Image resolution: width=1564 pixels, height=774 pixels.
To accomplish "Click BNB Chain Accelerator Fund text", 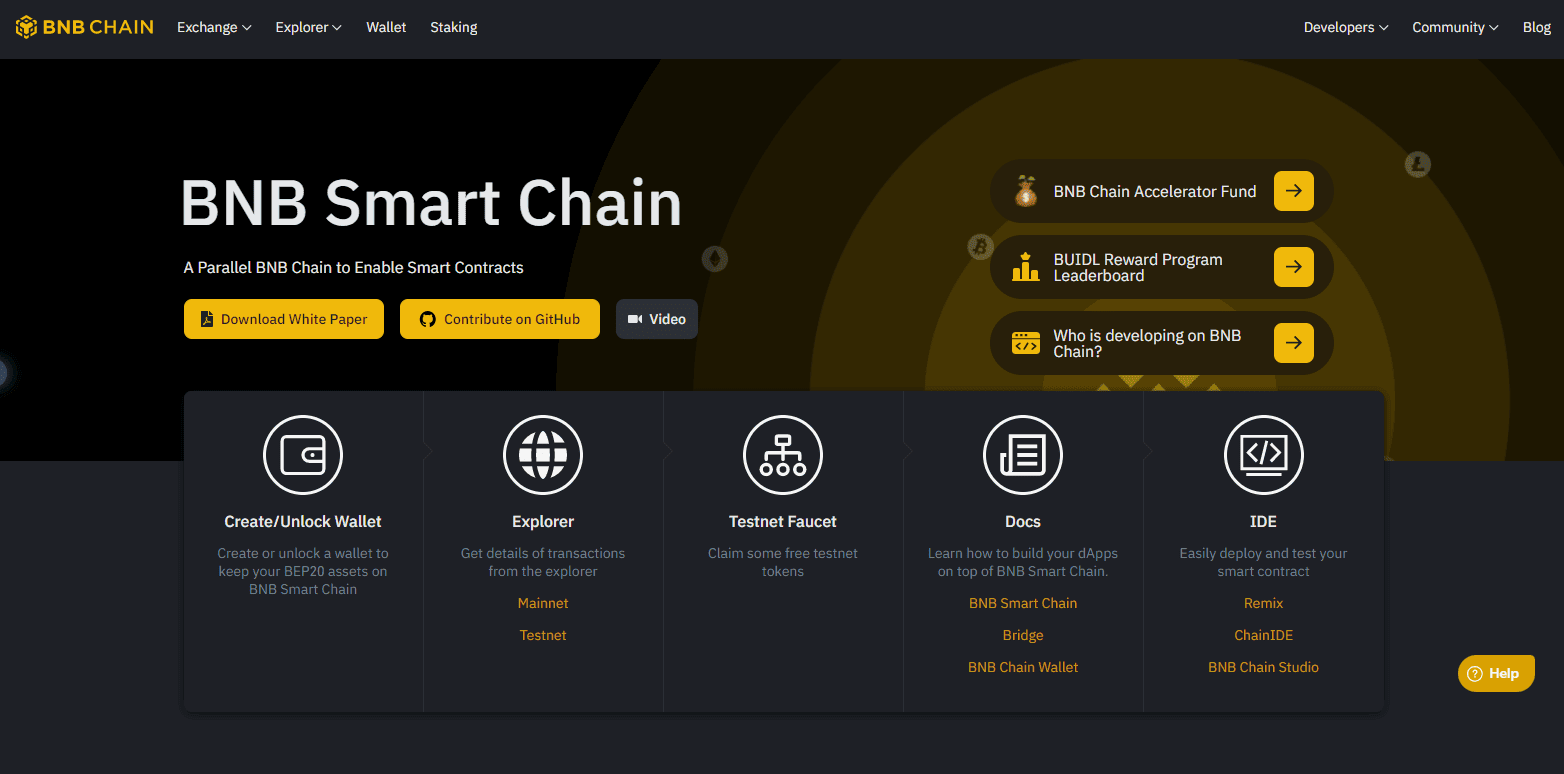I will coord(1155,191).
